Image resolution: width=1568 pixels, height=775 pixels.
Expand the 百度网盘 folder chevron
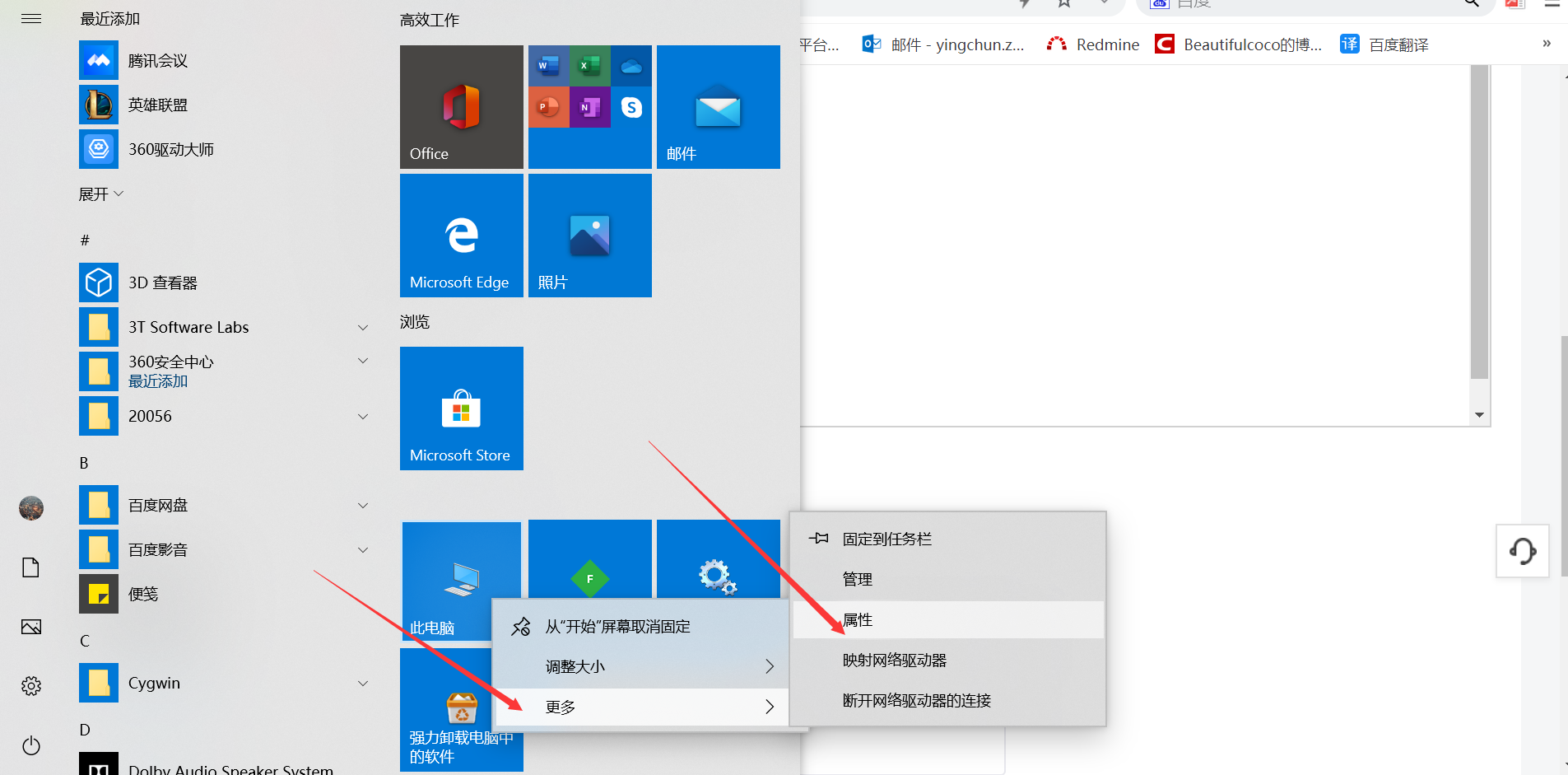coord(363,505)
